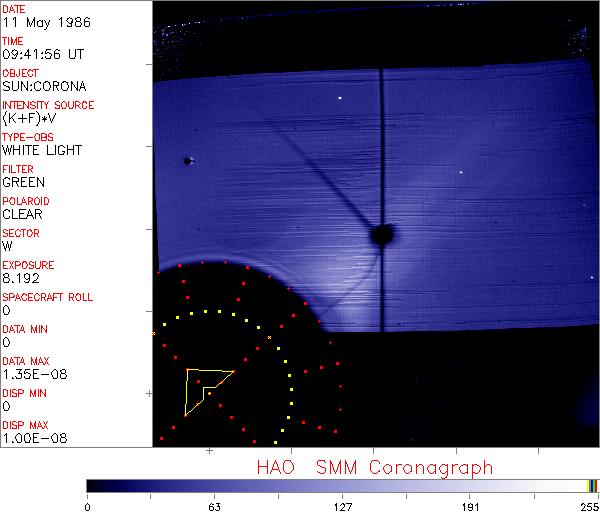Click the CLEAR polaroid value
Viewport: 600px width, 512px height.
coord(23,214)
